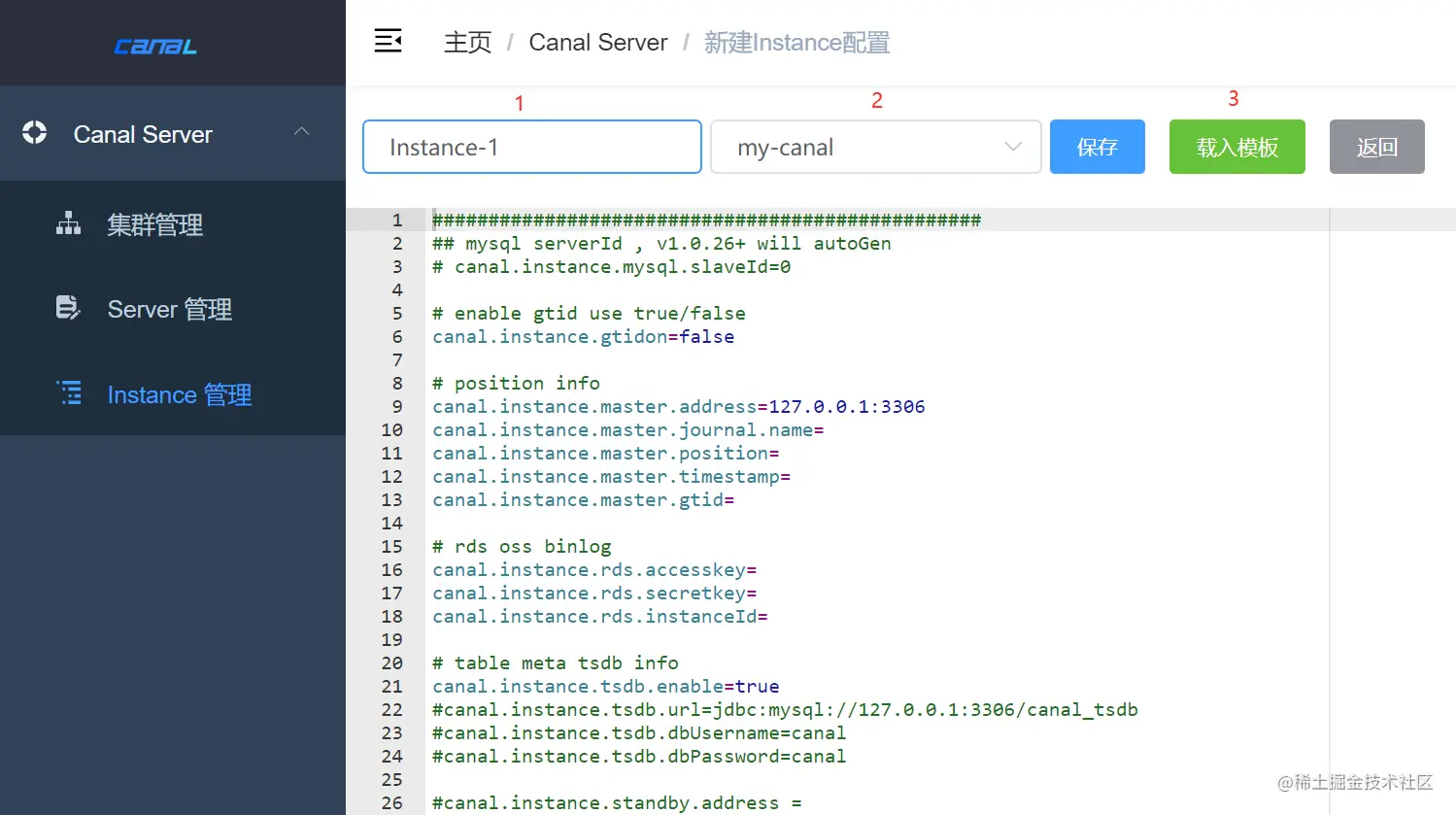
Task: Click the cluster management tree icon
Action: coord(68,223)
